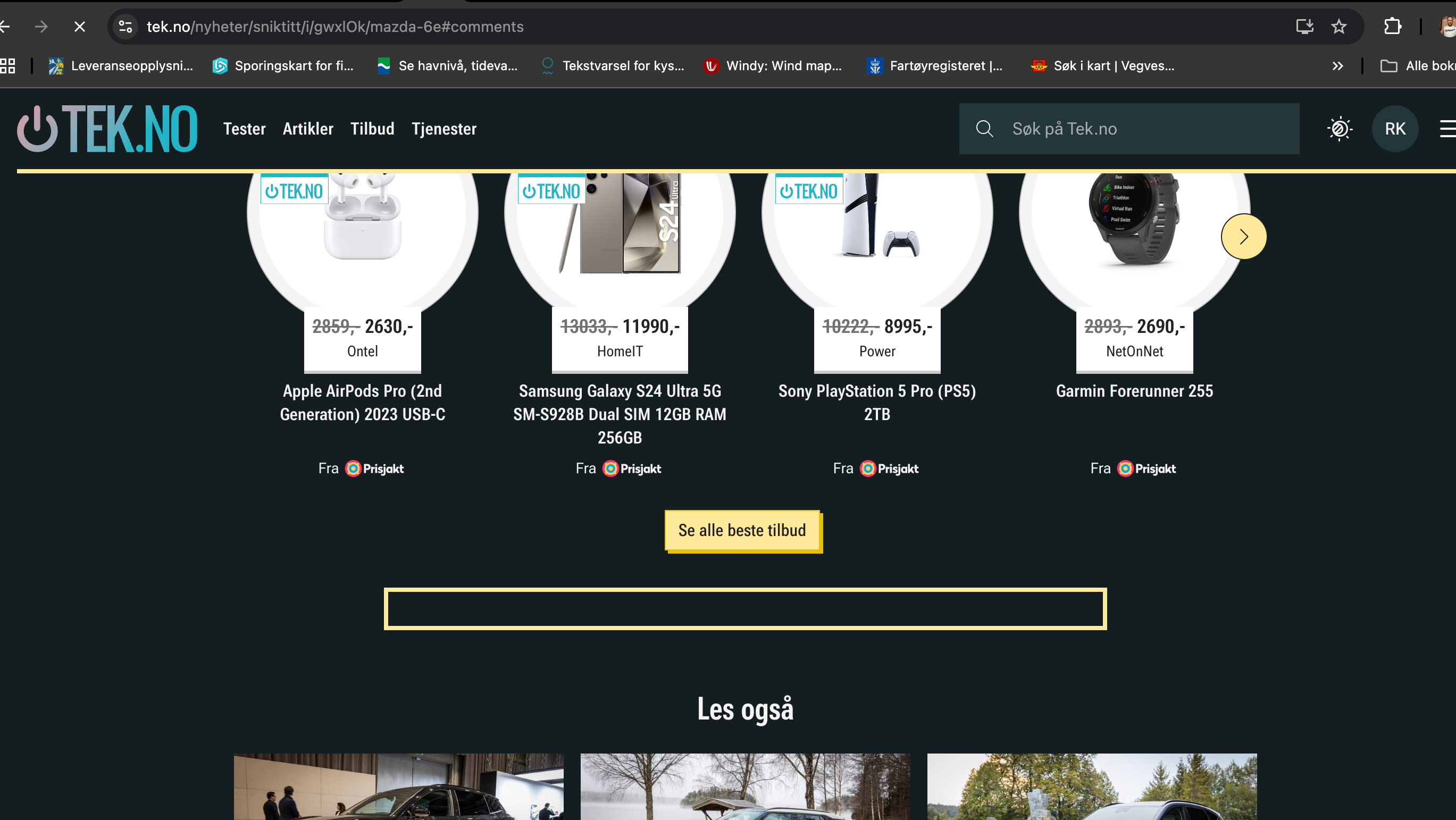1456x820 pixels.
Task: Open the hamburger menu in site header
Action: 1447,129
